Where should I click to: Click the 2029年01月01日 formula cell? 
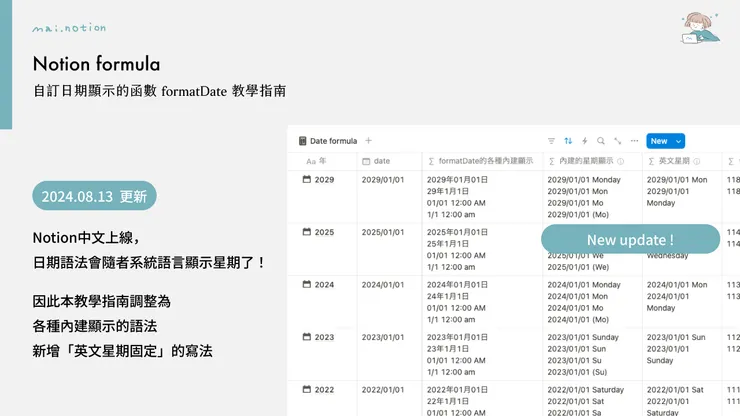482,197
